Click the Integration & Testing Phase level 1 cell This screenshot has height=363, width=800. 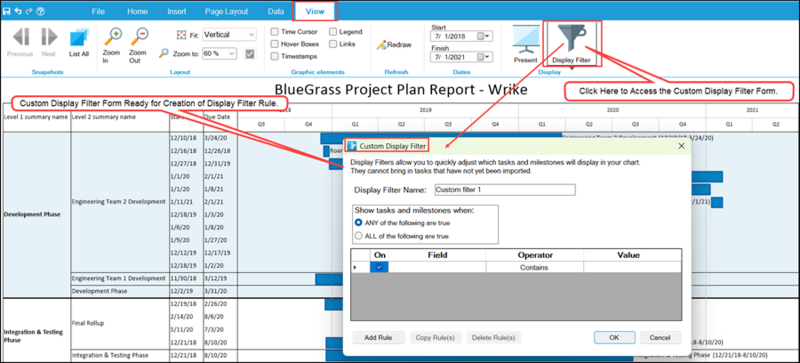click(37, 329)
